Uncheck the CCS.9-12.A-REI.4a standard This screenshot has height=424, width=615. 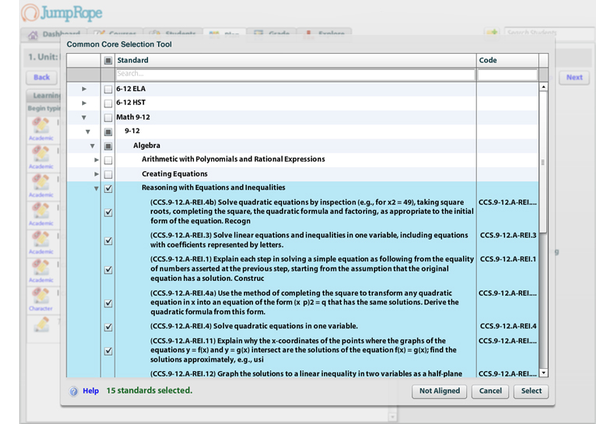tap(108, 303)
